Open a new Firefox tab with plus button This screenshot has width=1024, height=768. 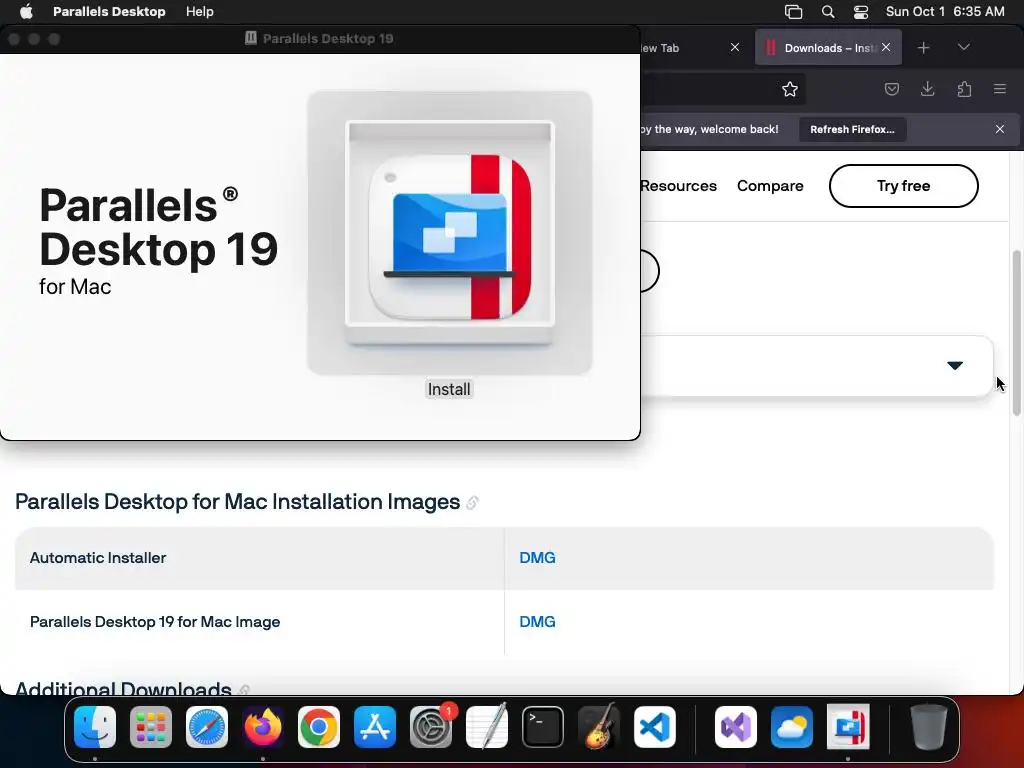[x=923, y=48]
